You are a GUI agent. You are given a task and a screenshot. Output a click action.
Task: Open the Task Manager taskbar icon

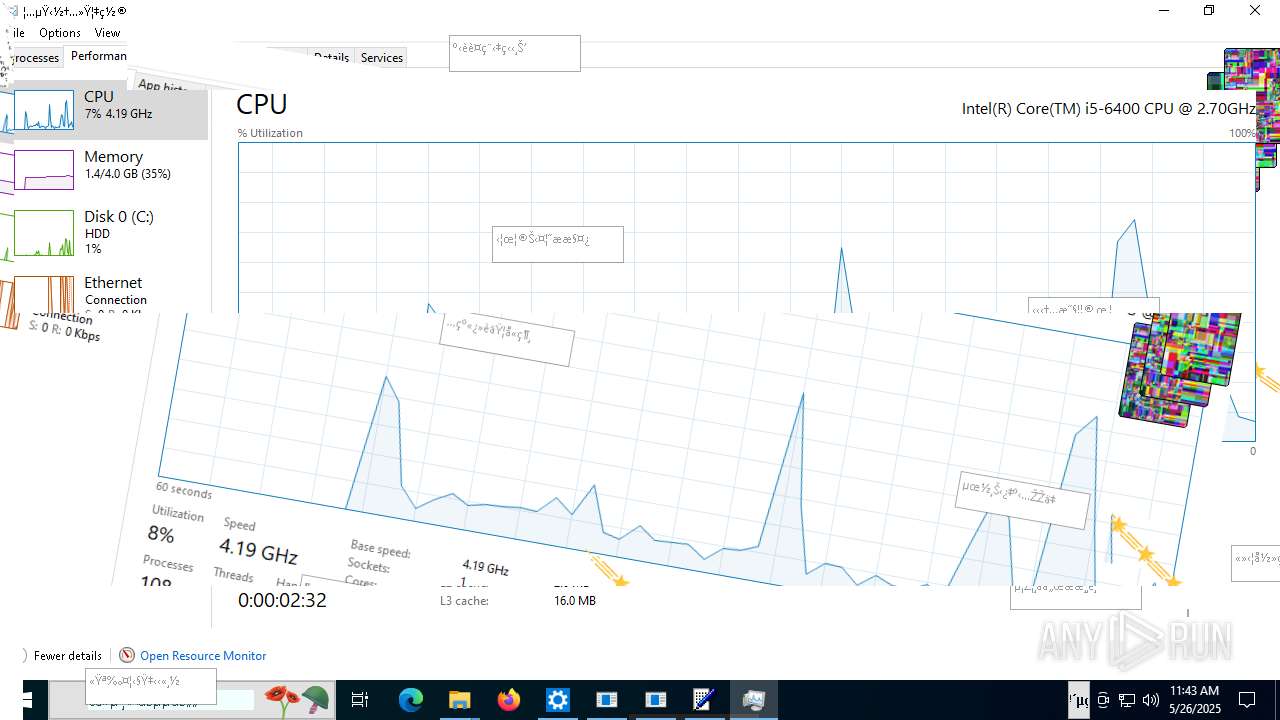(x=754, y=700)
